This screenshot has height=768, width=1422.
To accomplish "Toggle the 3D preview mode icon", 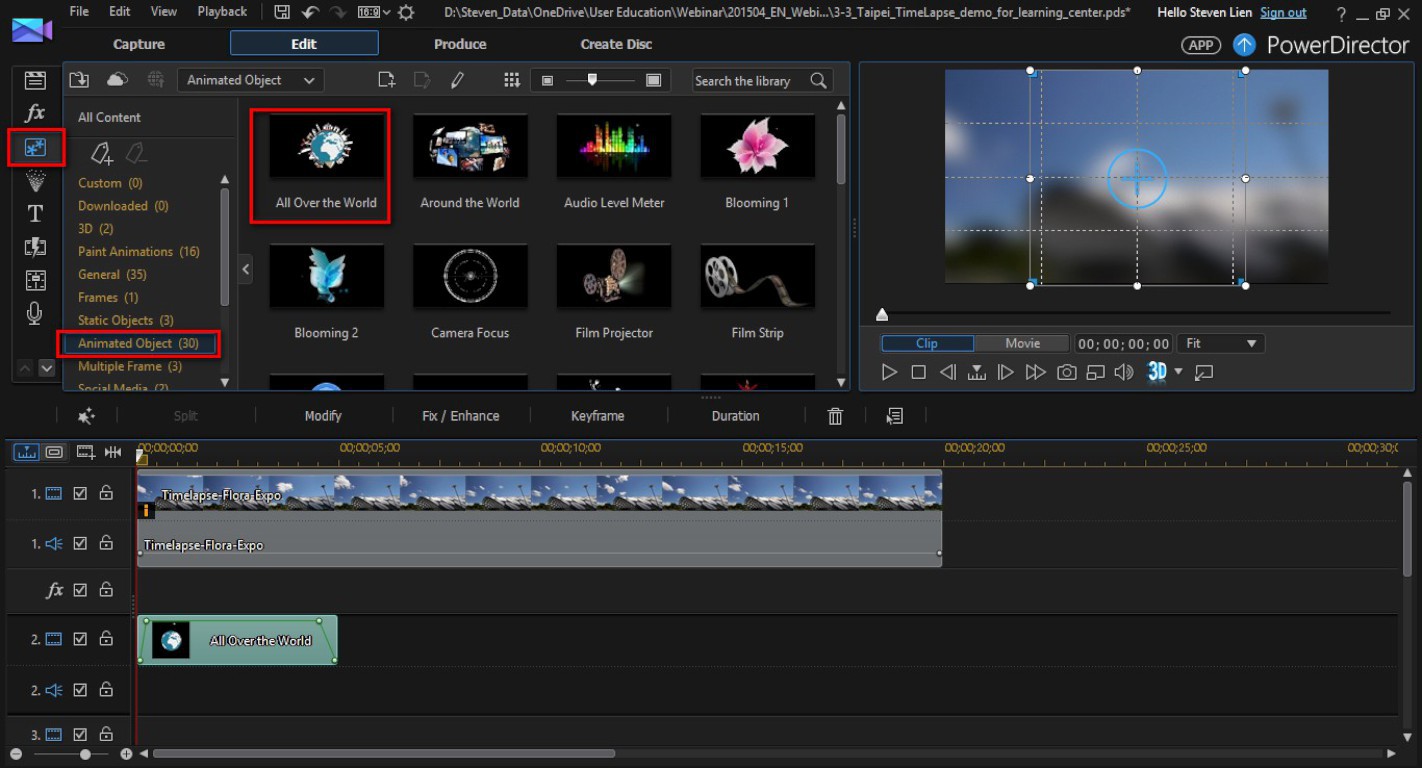I will [1157, 372].
